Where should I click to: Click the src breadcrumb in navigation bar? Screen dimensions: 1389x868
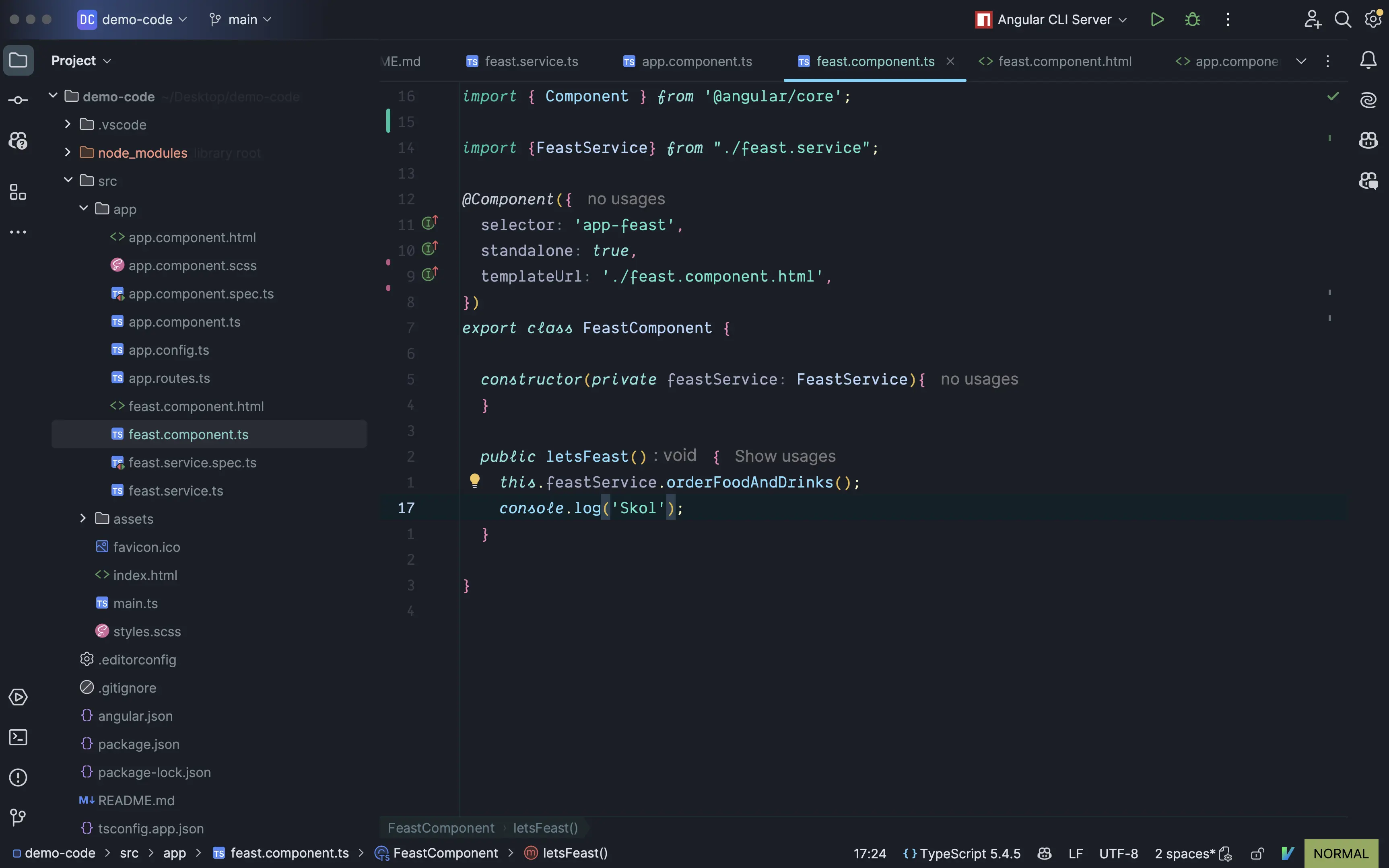pyautogui.click(x=129, y=853)
